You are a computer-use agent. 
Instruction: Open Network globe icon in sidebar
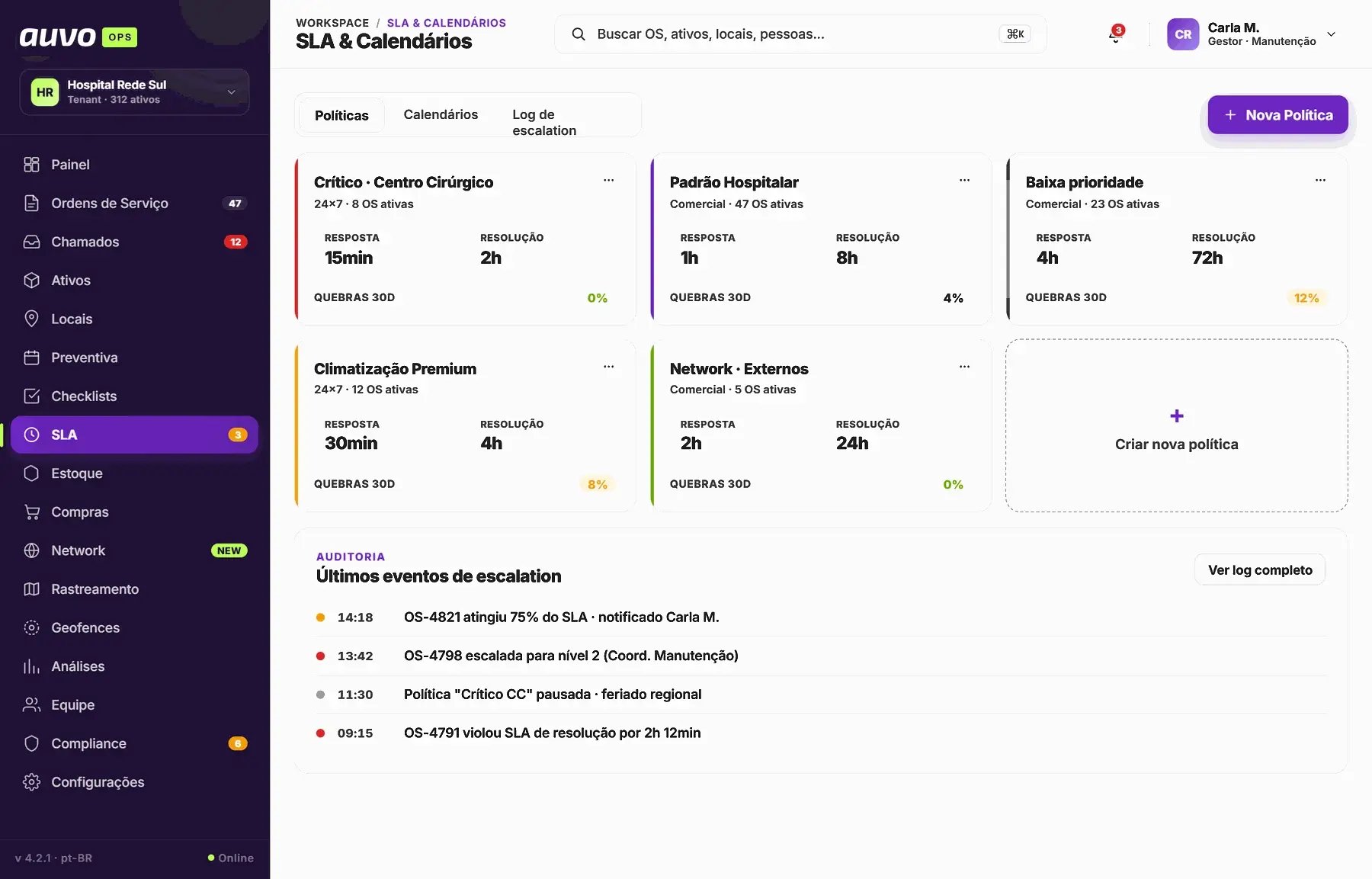click(31, 550)
